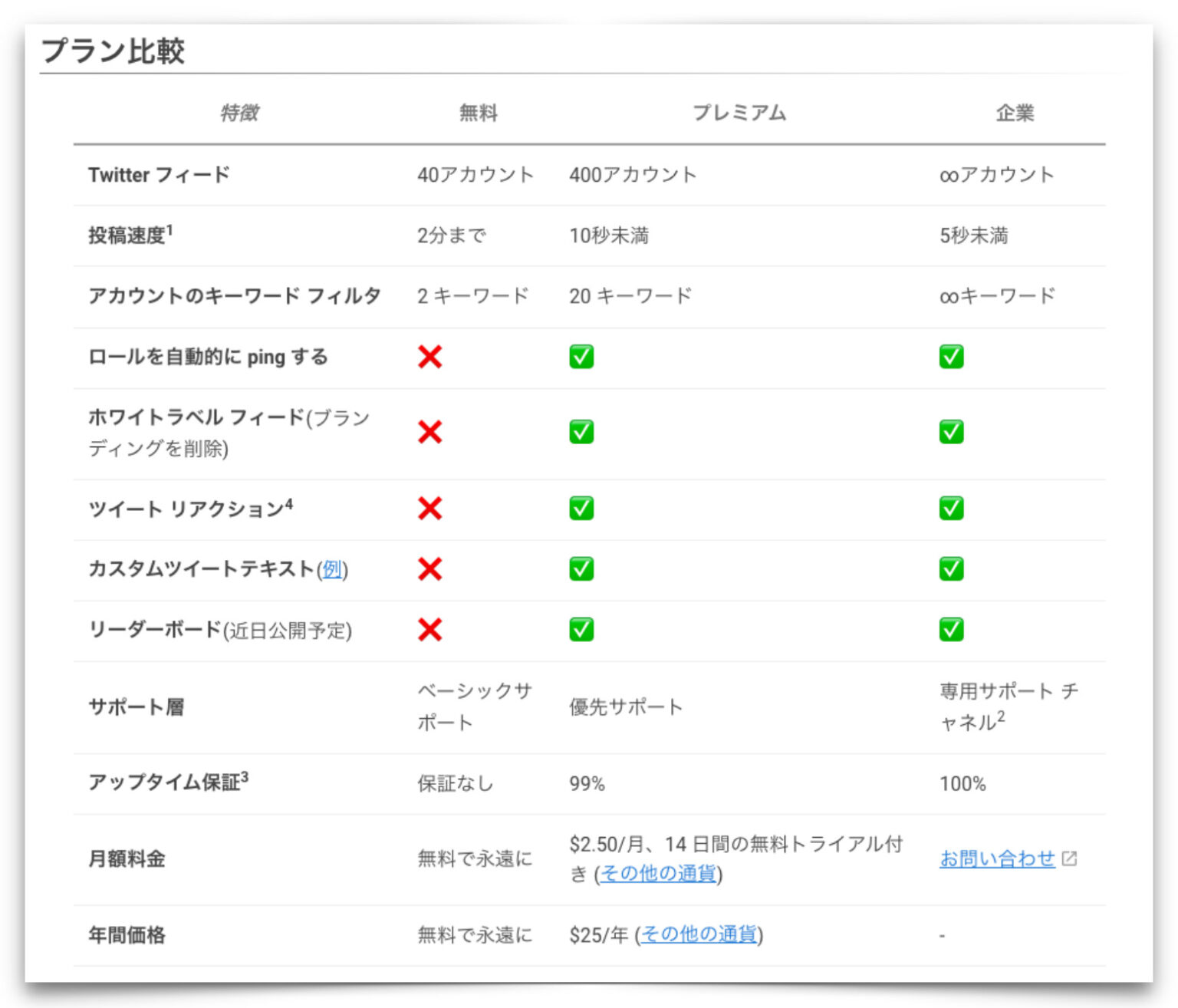Click the green checkmark for 企業 リーダーボード
The width and height of the screenshot is (1178, 1008).
tap(951, 630)
